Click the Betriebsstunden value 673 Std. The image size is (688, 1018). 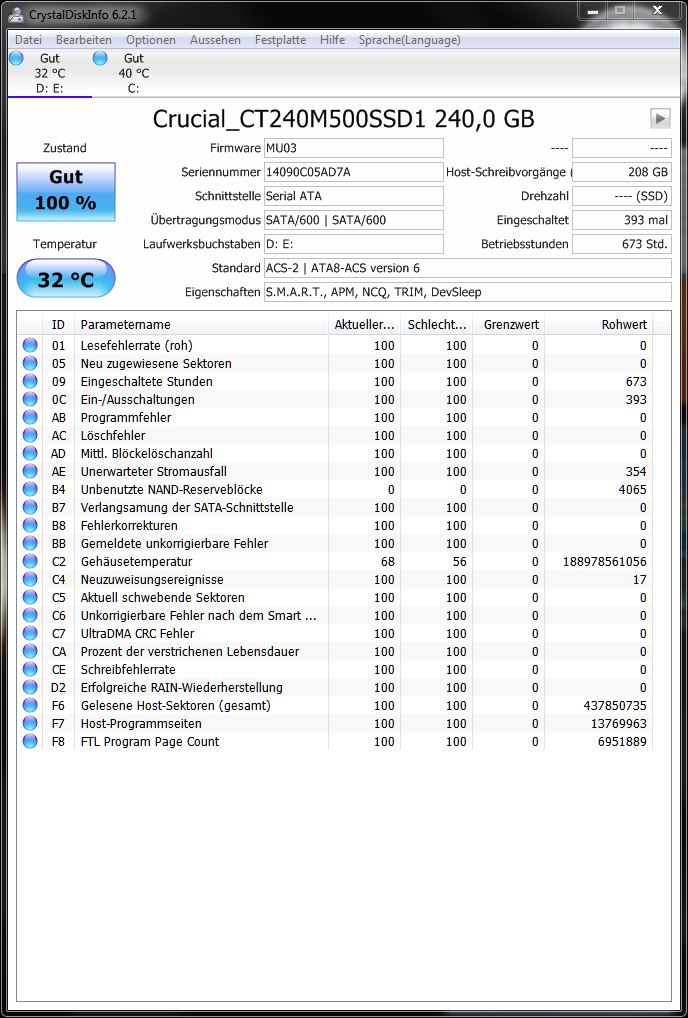tap(622, 244)
